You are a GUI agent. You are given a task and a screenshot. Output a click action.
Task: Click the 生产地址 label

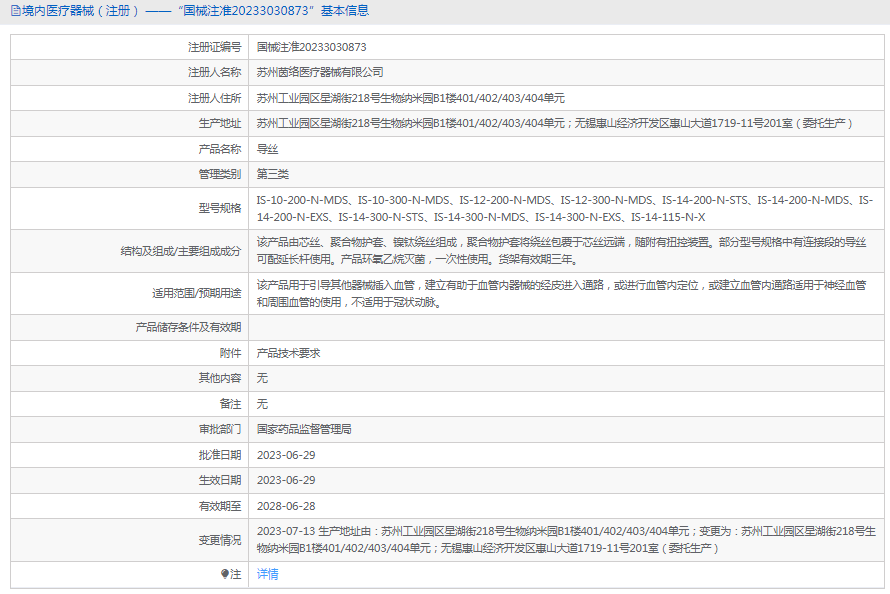click(220, 124)
